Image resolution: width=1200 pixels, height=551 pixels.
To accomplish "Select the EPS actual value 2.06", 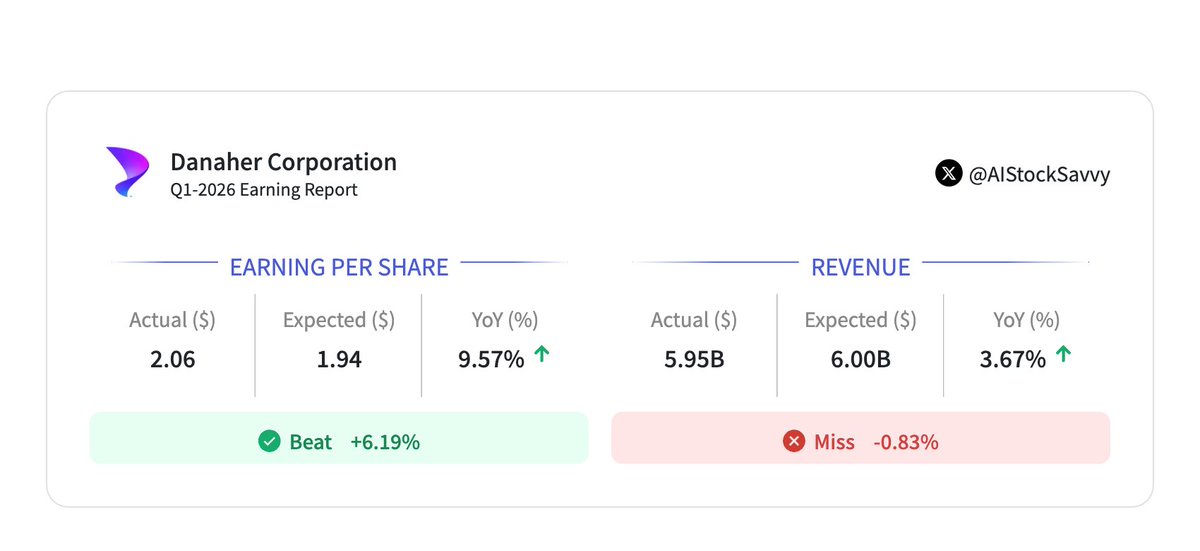I will 172,360.
